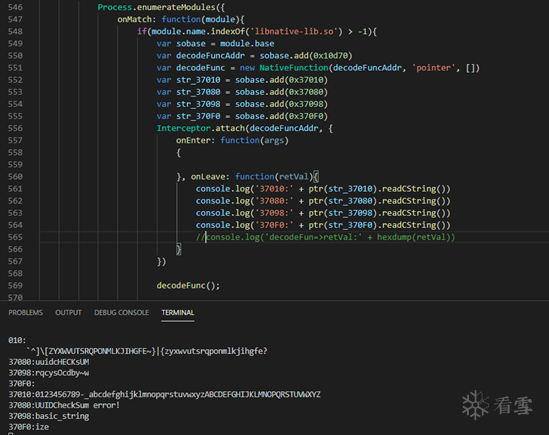Click line number 546 in gutter
The height and width of the screenshot is (435, 549).
click(x=15, y=7)
